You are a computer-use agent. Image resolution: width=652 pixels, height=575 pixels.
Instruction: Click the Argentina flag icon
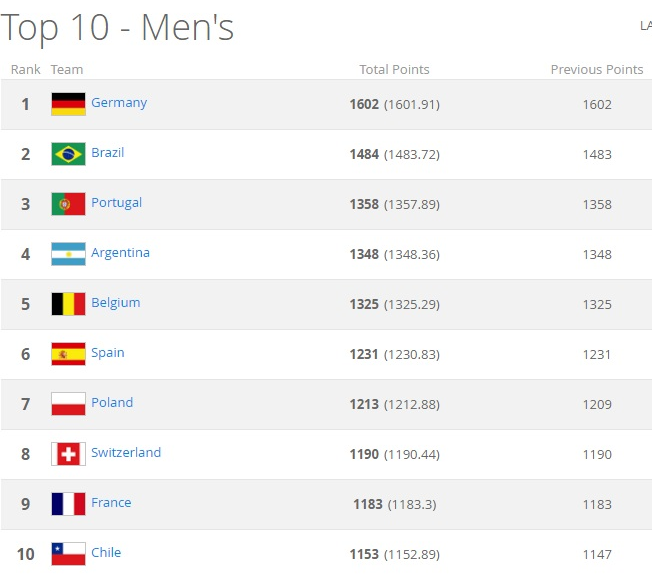tap(68, 254)
